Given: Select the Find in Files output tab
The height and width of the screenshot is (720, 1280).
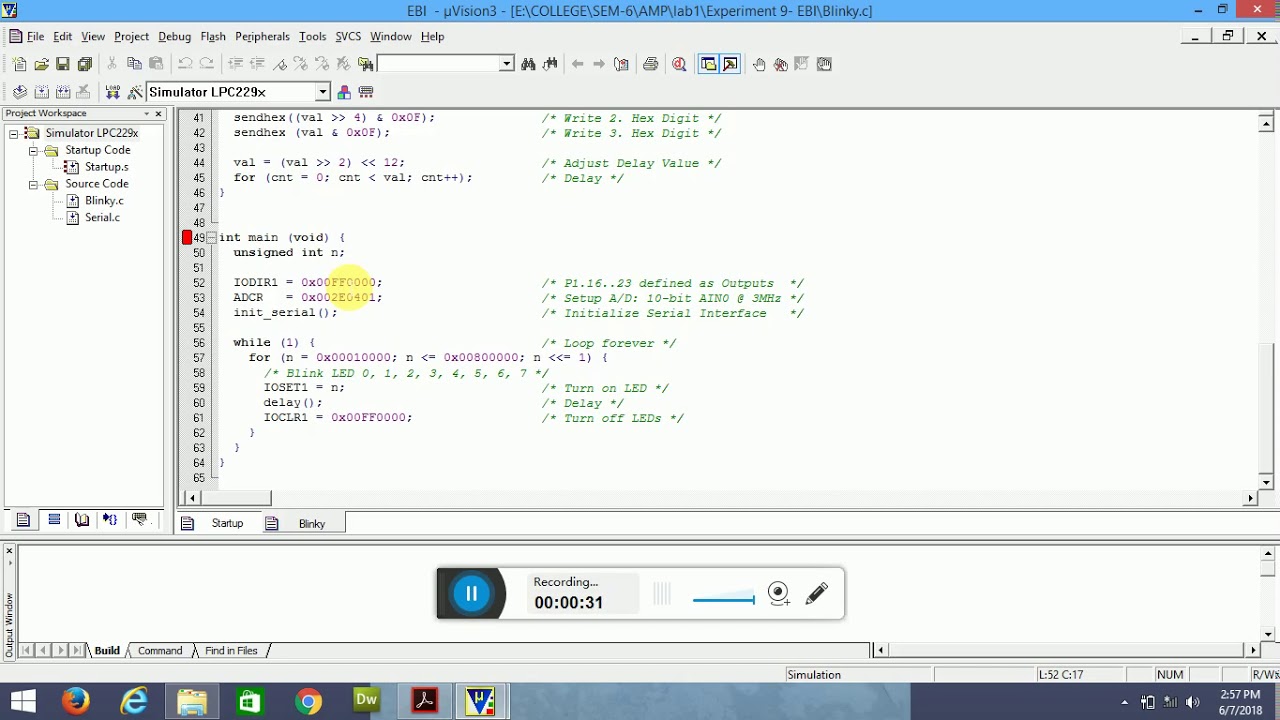Looking at the screenshot, I should point(231,651).
